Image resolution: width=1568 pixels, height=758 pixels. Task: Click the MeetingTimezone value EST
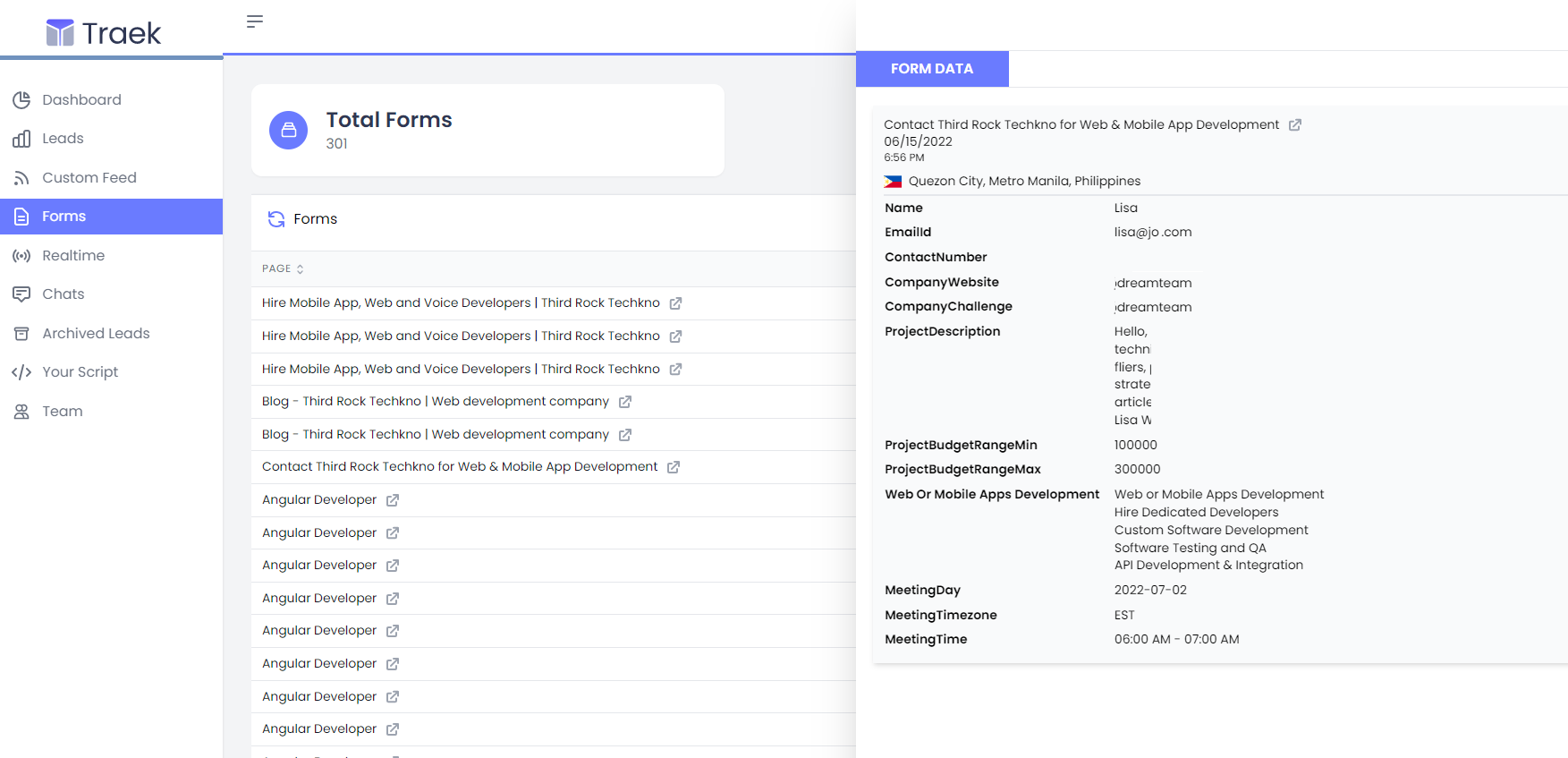pos(1124,616)
